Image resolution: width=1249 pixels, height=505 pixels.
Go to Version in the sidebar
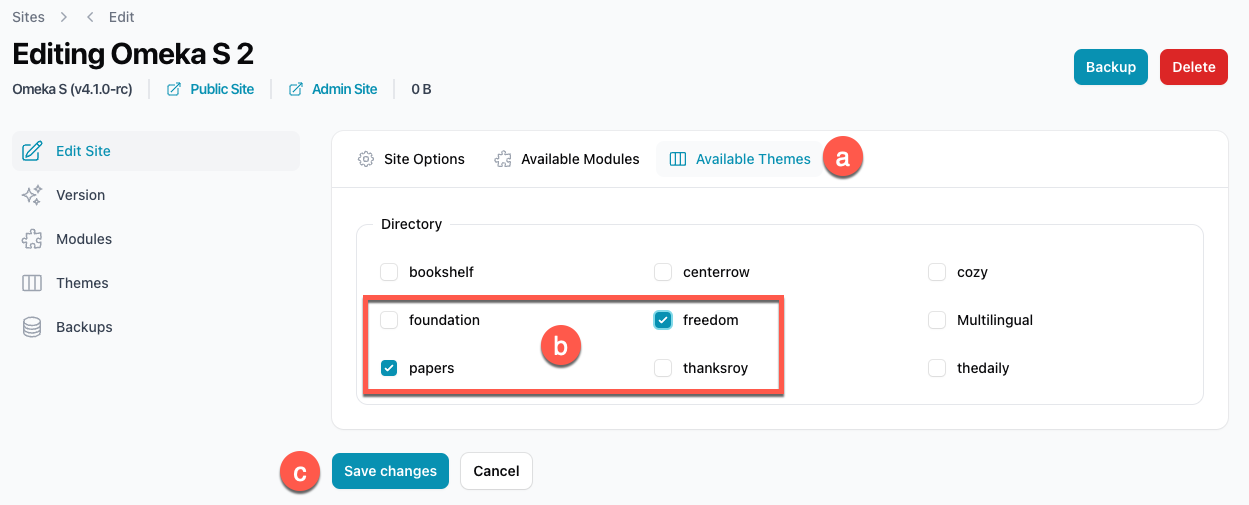(x=156, y=195)
